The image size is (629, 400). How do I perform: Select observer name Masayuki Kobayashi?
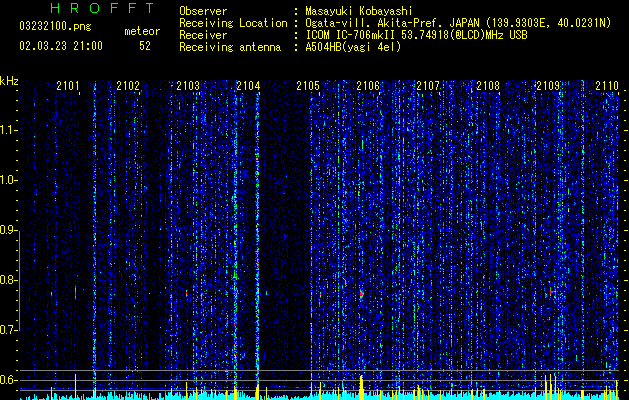pyautogui.click(x=358, y=11)
